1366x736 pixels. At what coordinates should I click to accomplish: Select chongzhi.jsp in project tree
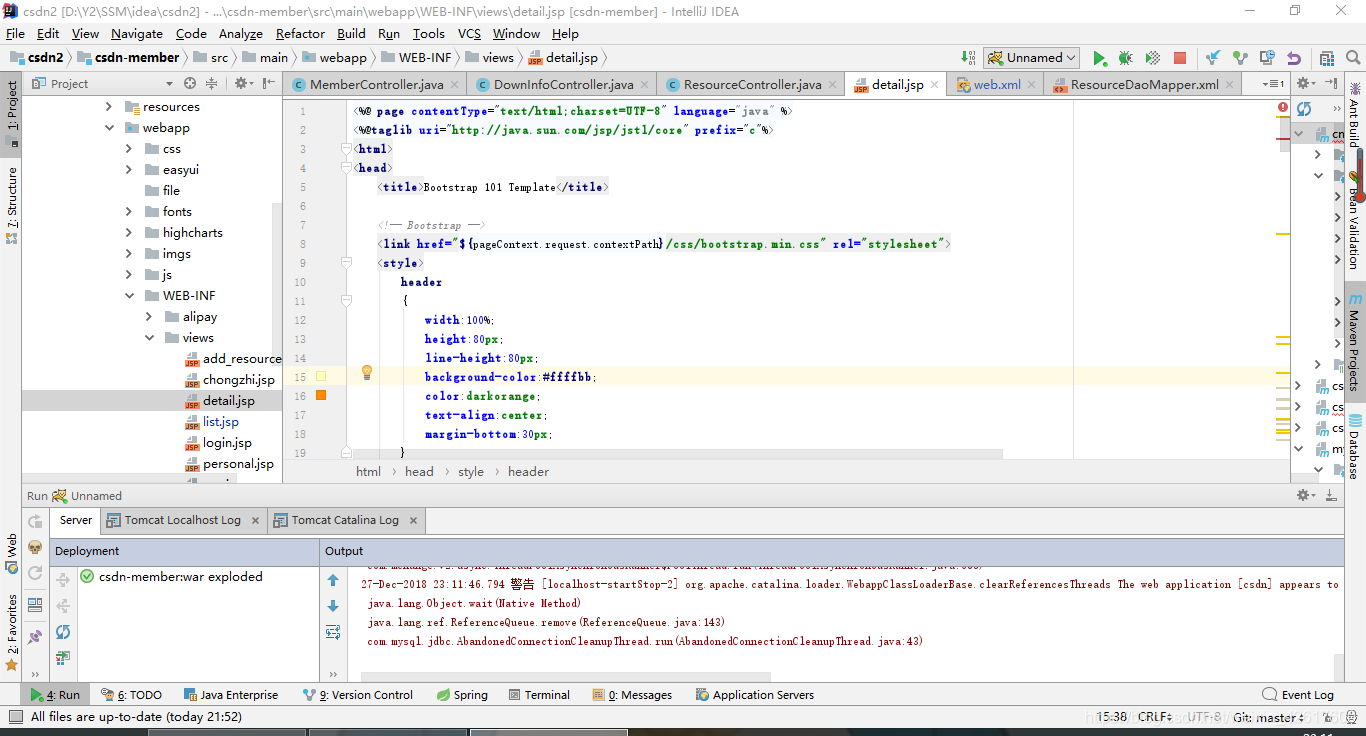pyautogui.click(x=238, y=380)
